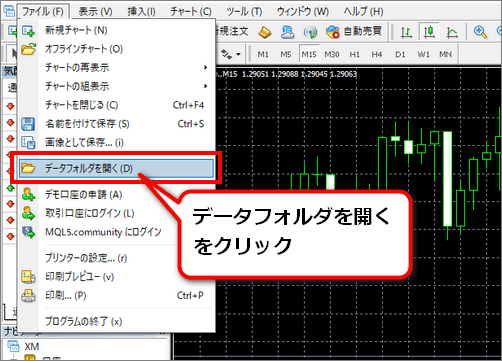Open the ウィンドウ (W) menu
Screen dimensions: 502x361
pyautogui.click(x=303, y=12)
